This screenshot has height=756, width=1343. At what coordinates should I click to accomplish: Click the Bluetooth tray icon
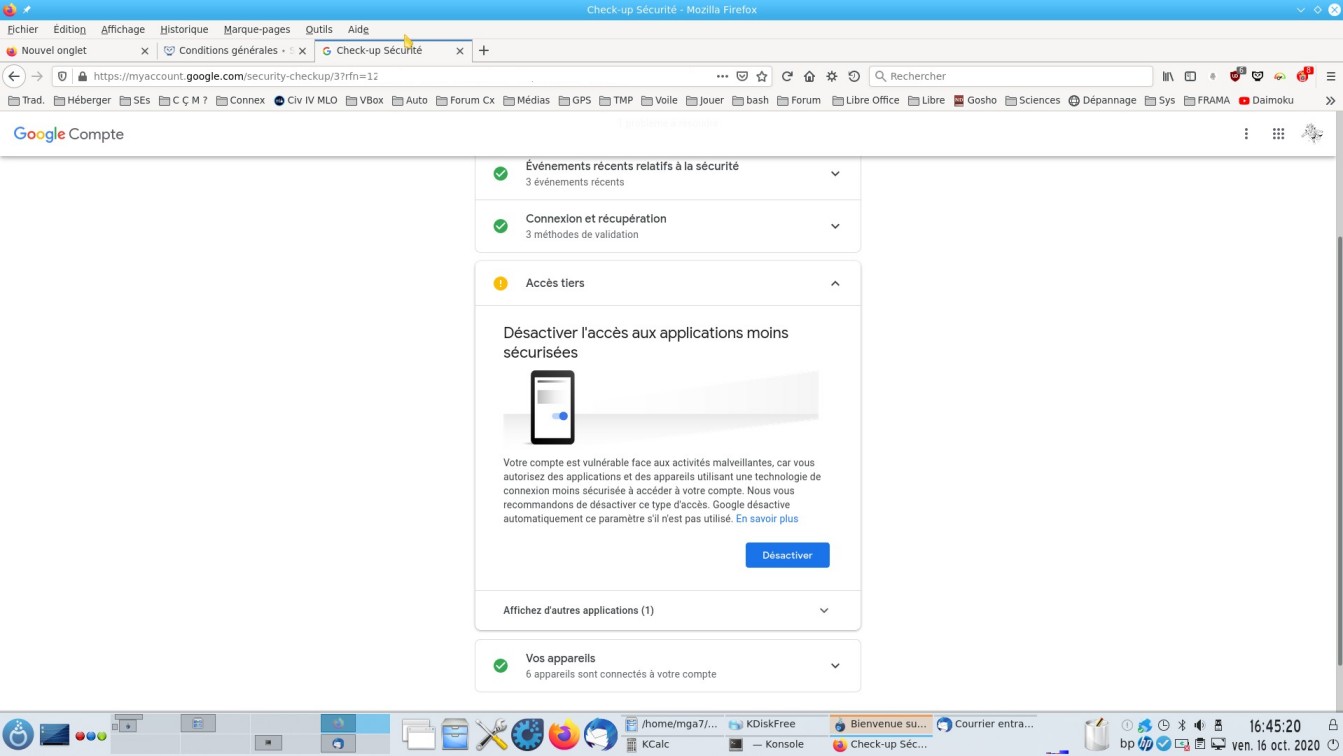(1181, 725)
